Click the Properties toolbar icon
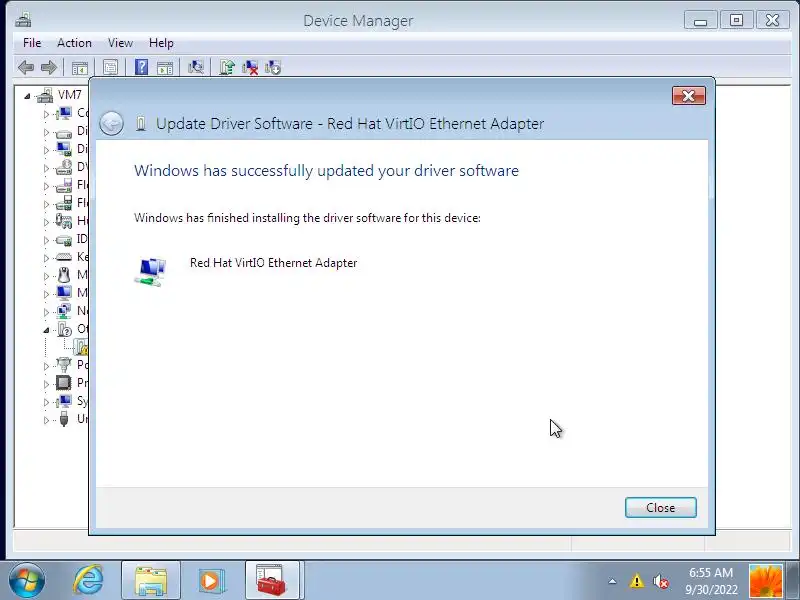 (x=110, y=67)
